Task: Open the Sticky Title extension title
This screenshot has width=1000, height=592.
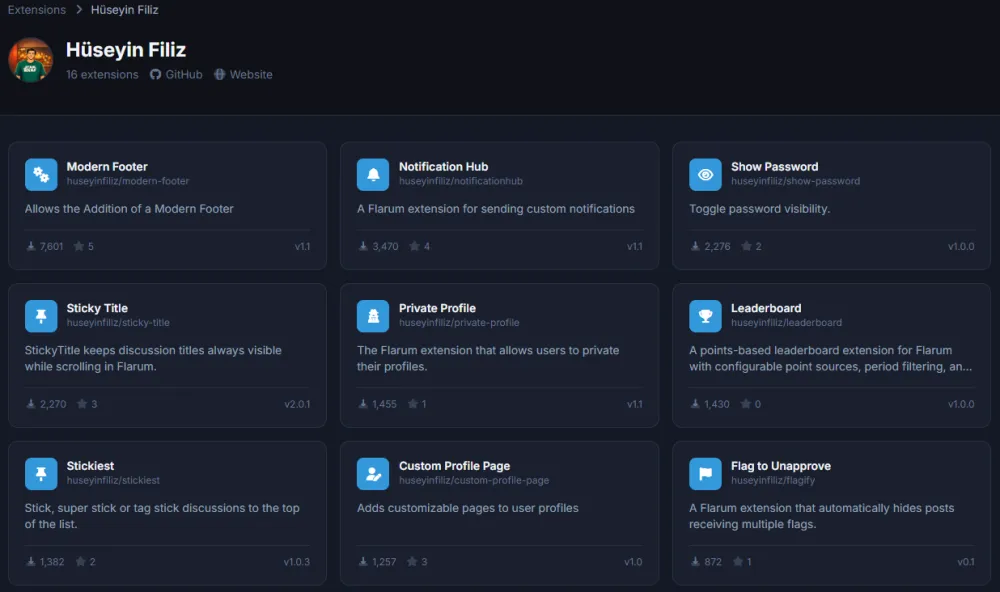Action: tap(97, 308)
